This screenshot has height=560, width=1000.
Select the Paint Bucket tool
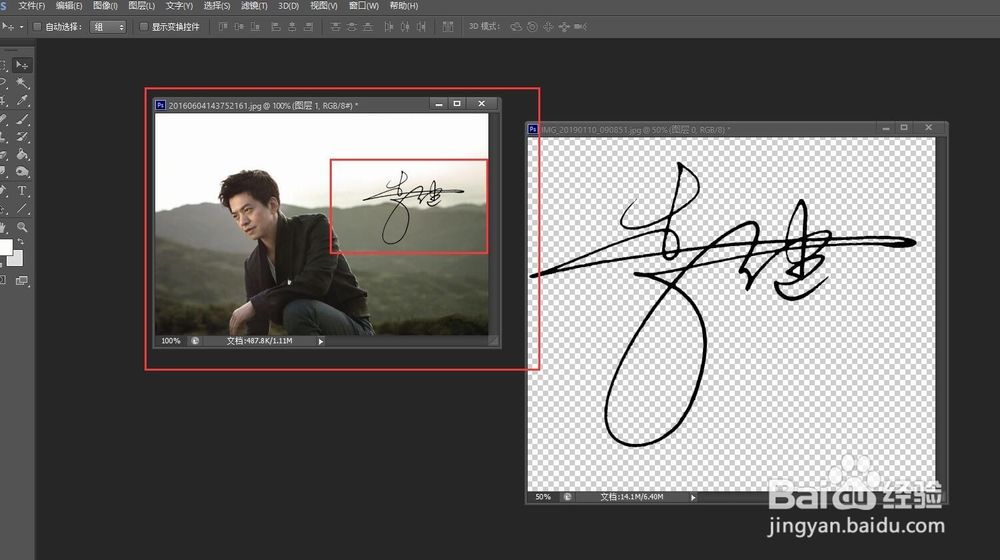(22, 154)
